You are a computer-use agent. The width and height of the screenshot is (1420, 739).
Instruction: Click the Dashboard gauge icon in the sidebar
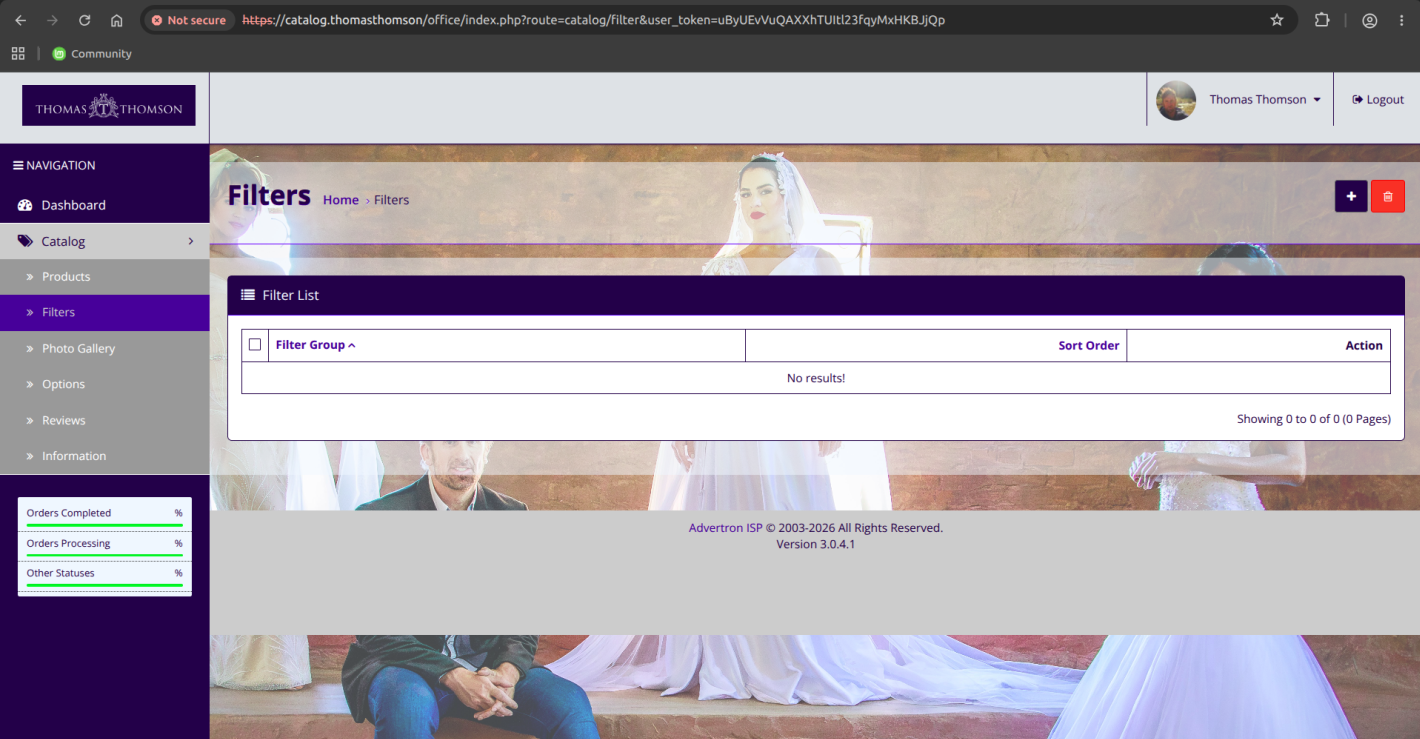coord(25,205)
